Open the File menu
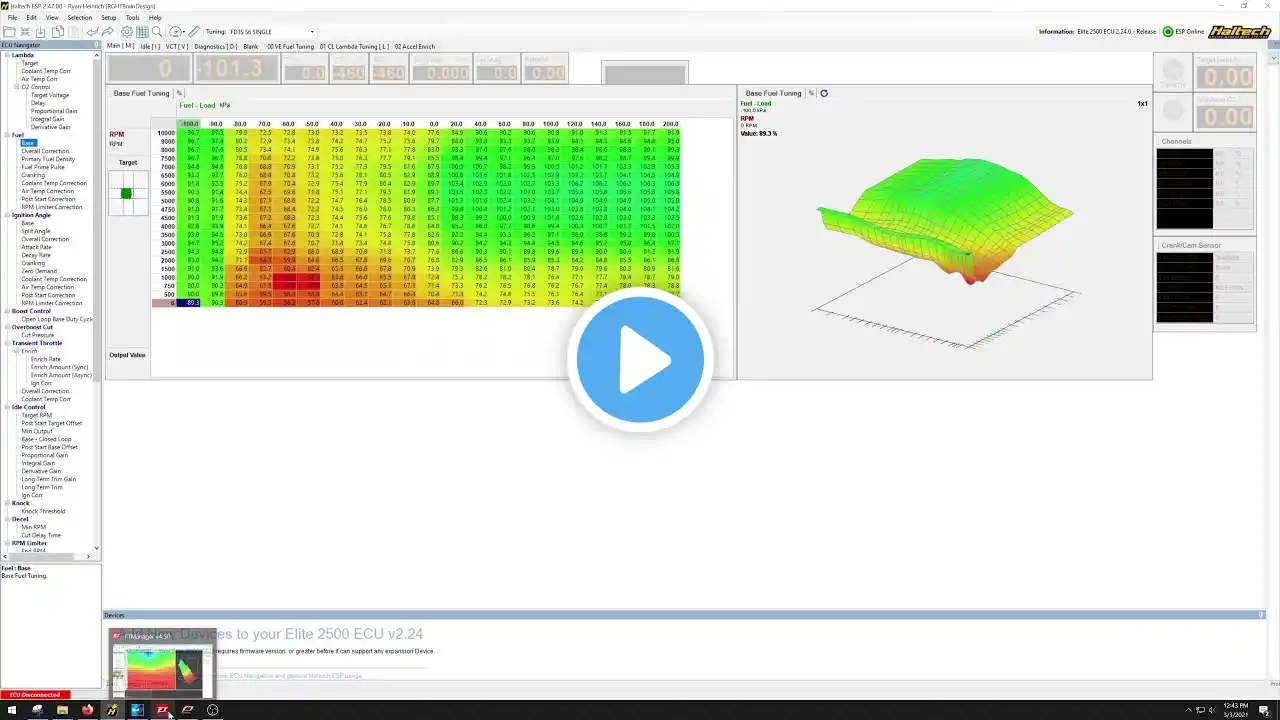The width and height of the screenshot is (1280, 720). (x=12, y=18)
